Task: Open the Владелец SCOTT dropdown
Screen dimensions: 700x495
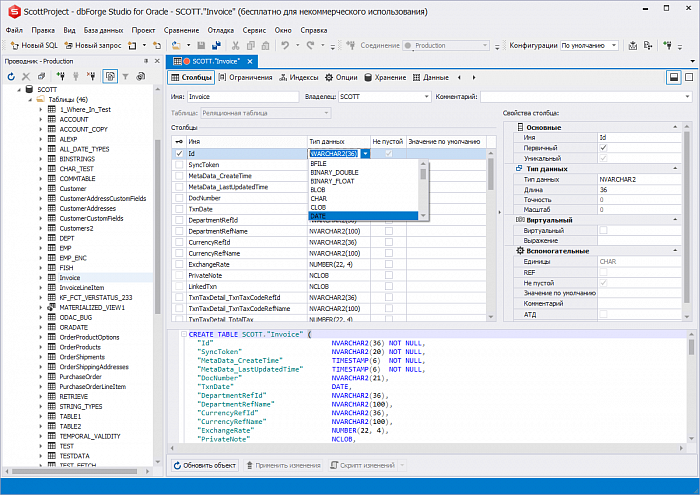Action: click(426, 96)
